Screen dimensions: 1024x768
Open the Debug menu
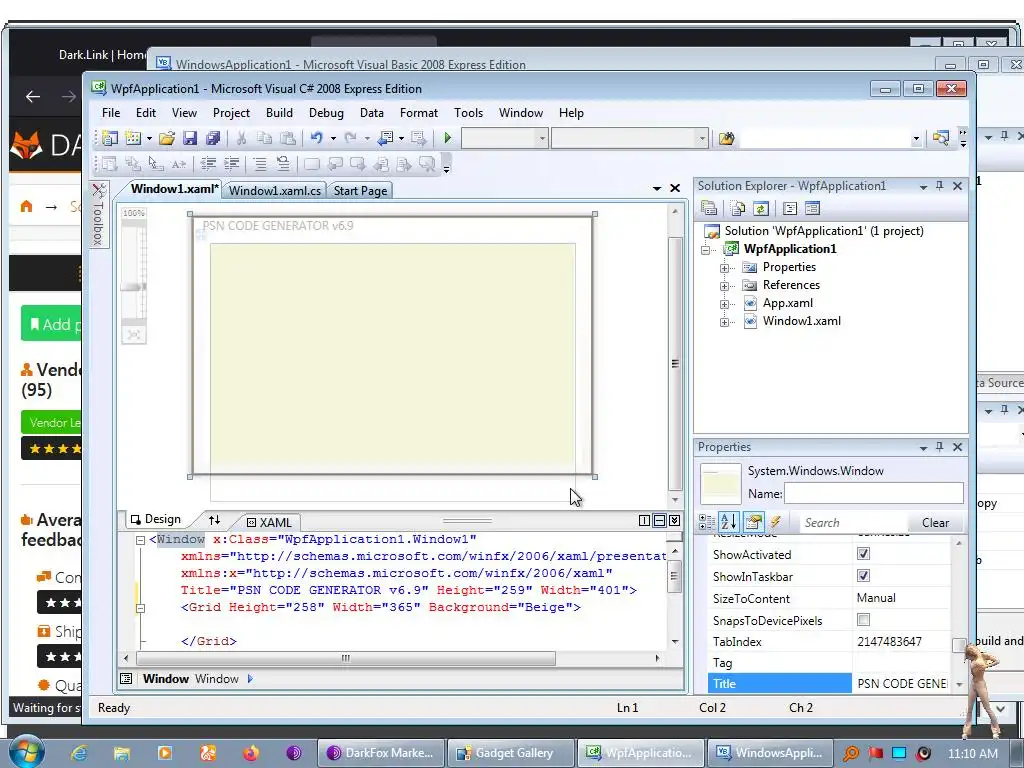click(x=326, y=113)
